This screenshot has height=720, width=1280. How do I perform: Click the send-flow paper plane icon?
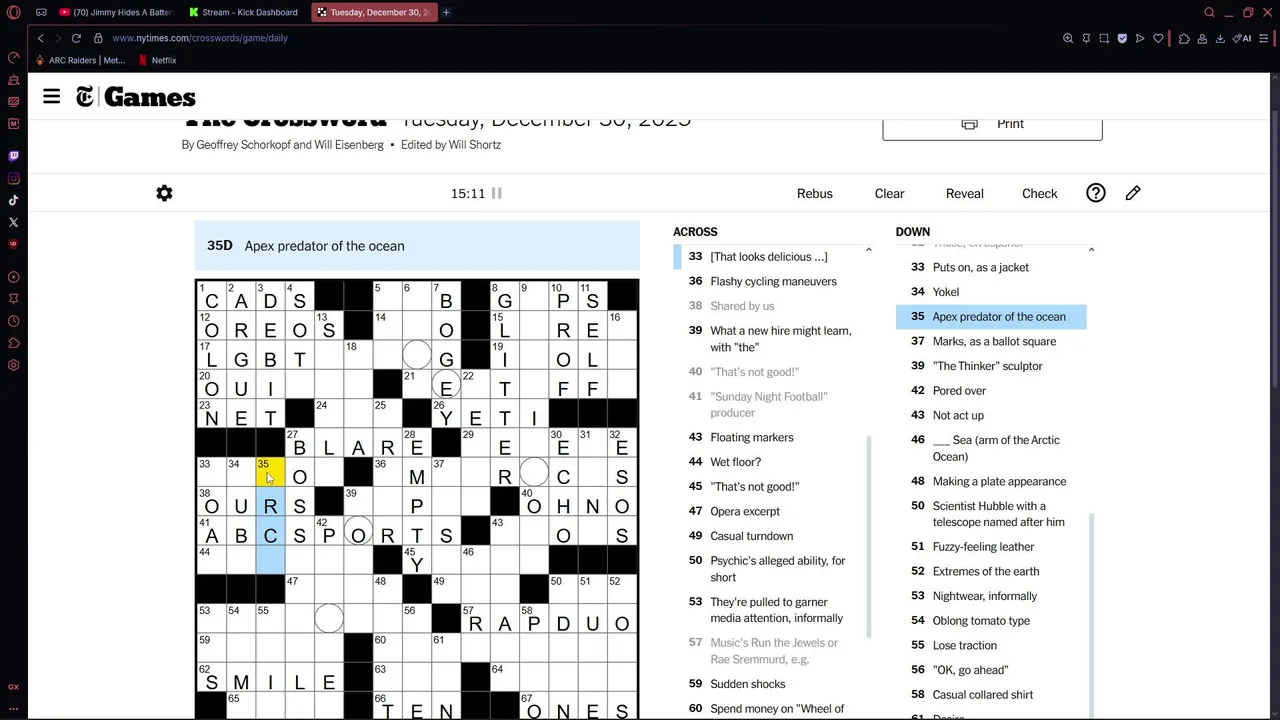tap(1140, 38)
